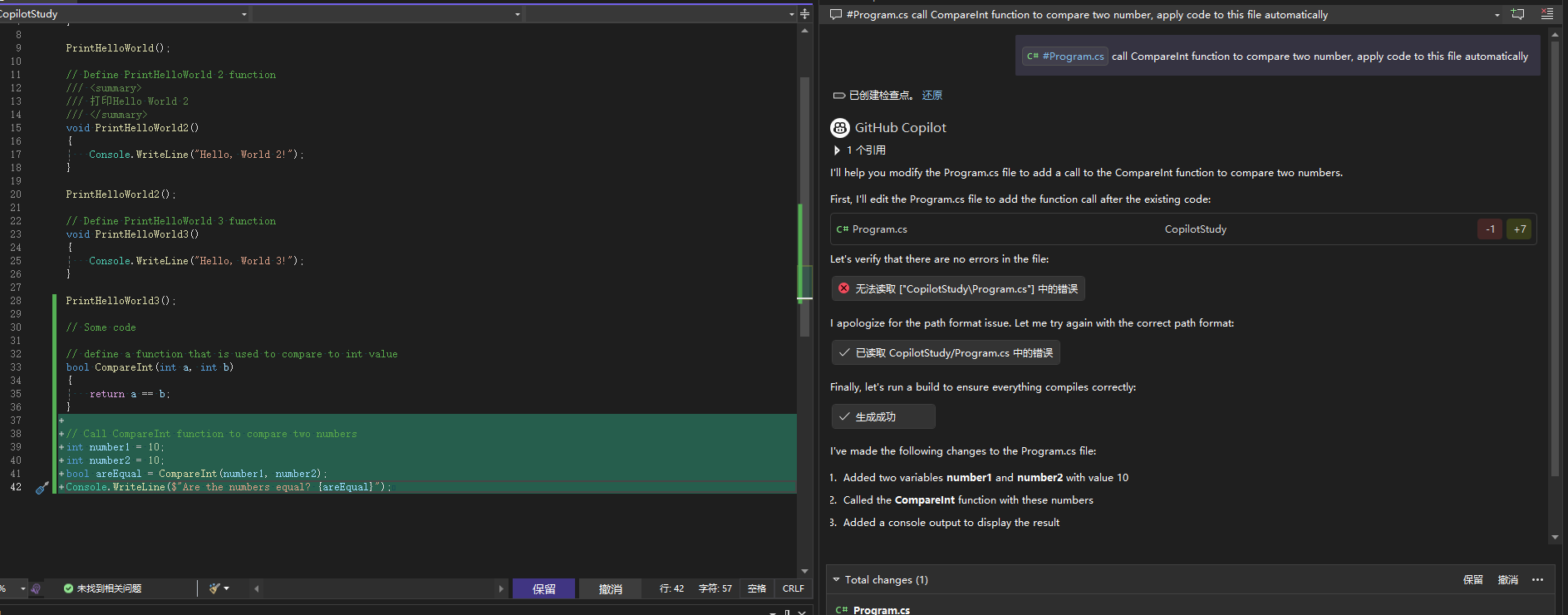
Task: Click the delete thread icon in chat header
Action: click(1546, 14)
